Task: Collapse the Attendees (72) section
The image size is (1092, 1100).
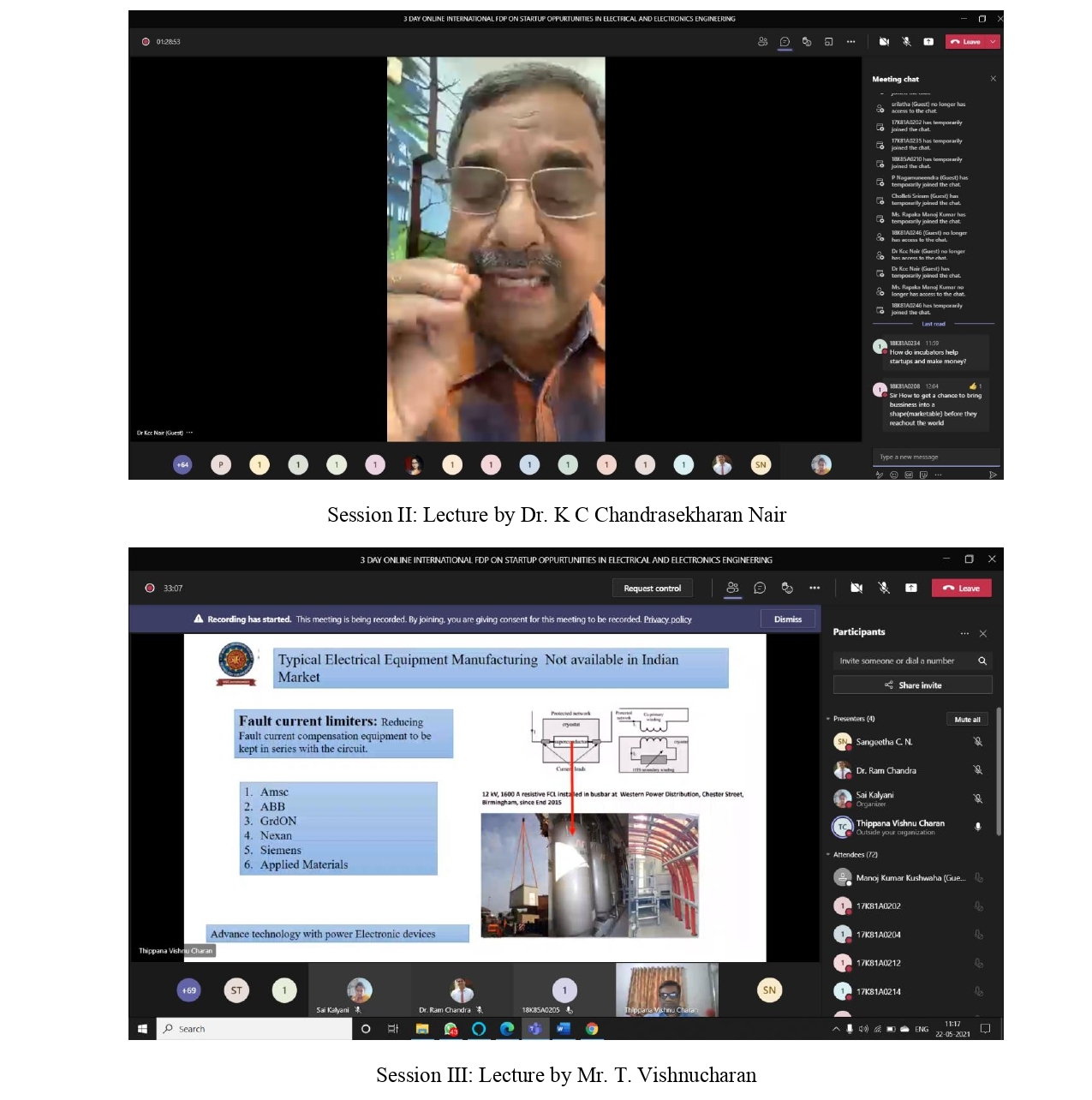Action: click(x=828, y=854)
